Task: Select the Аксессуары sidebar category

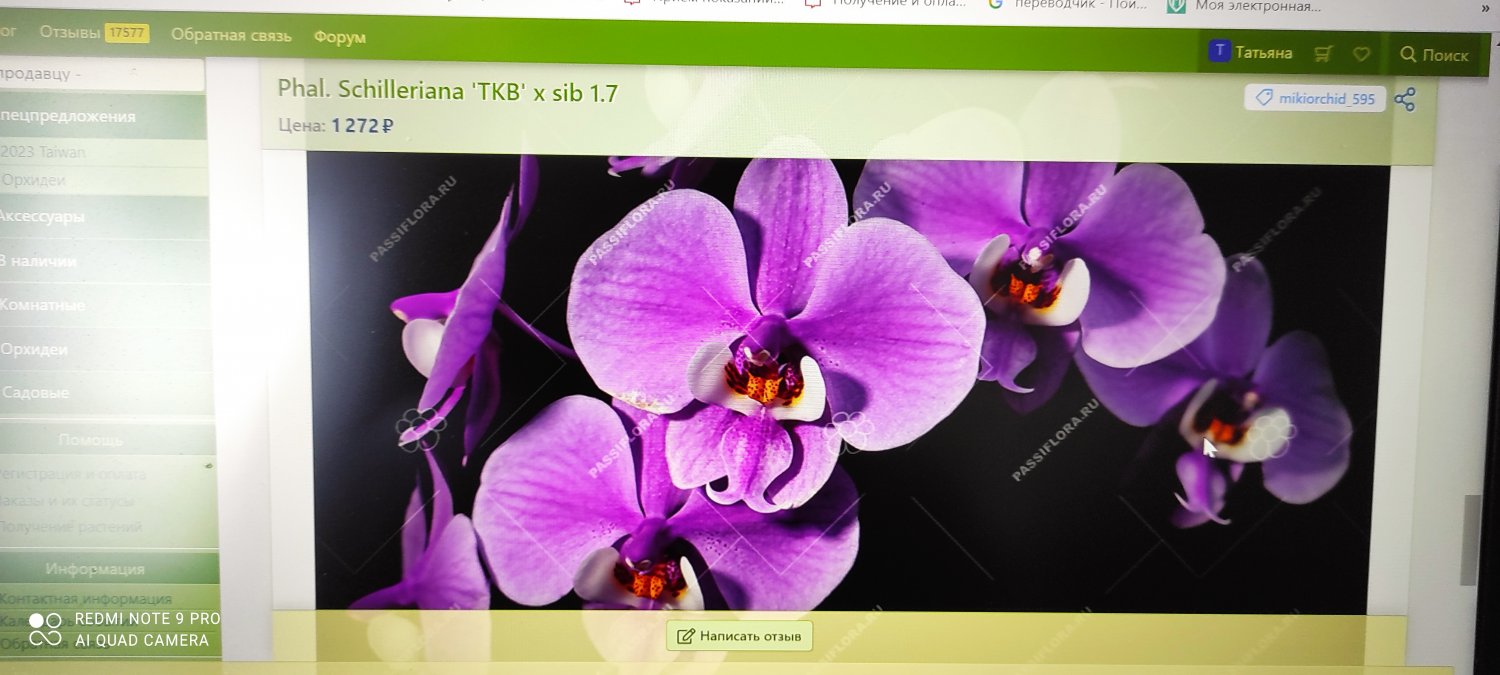Action: (x=45, y=217)
